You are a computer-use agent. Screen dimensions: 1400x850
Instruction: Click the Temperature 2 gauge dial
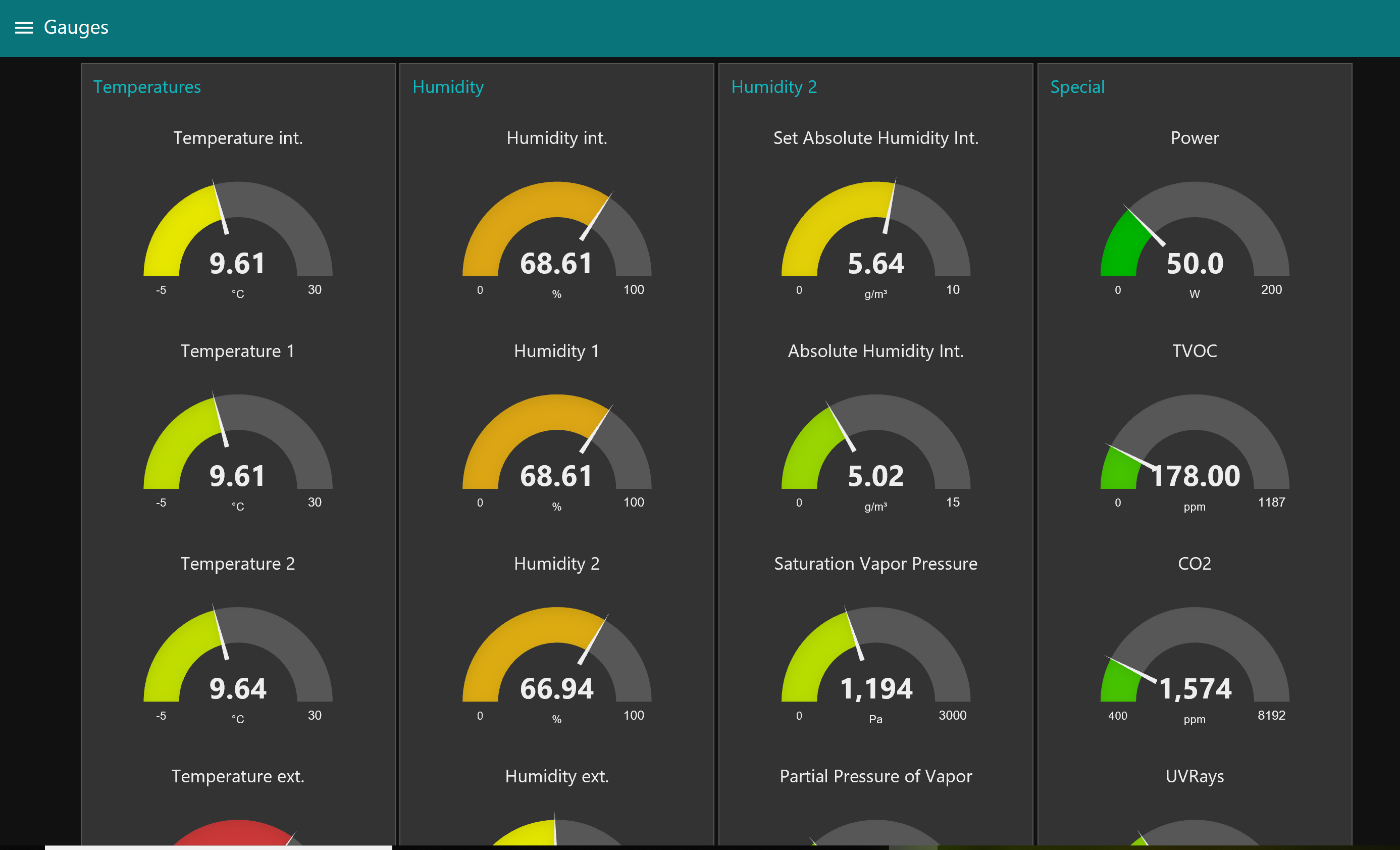pyautogui.click(x=238, y=655)
